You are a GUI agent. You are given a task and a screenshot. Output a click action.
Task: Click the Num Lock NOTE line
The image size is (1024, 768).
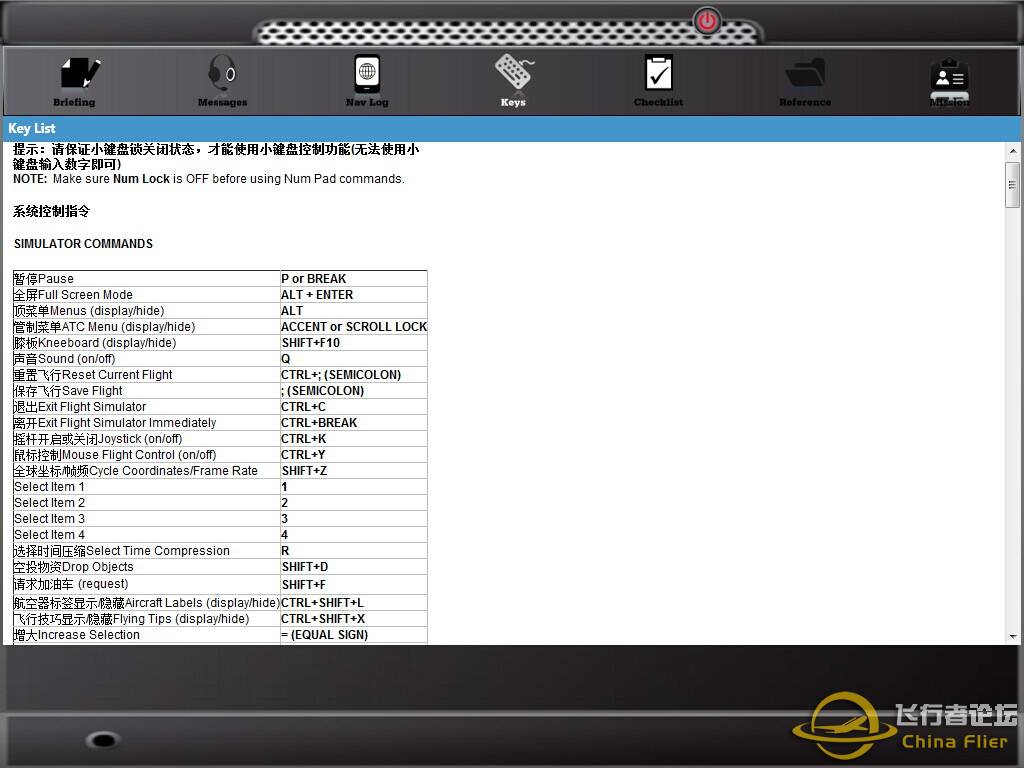point(209,179)
